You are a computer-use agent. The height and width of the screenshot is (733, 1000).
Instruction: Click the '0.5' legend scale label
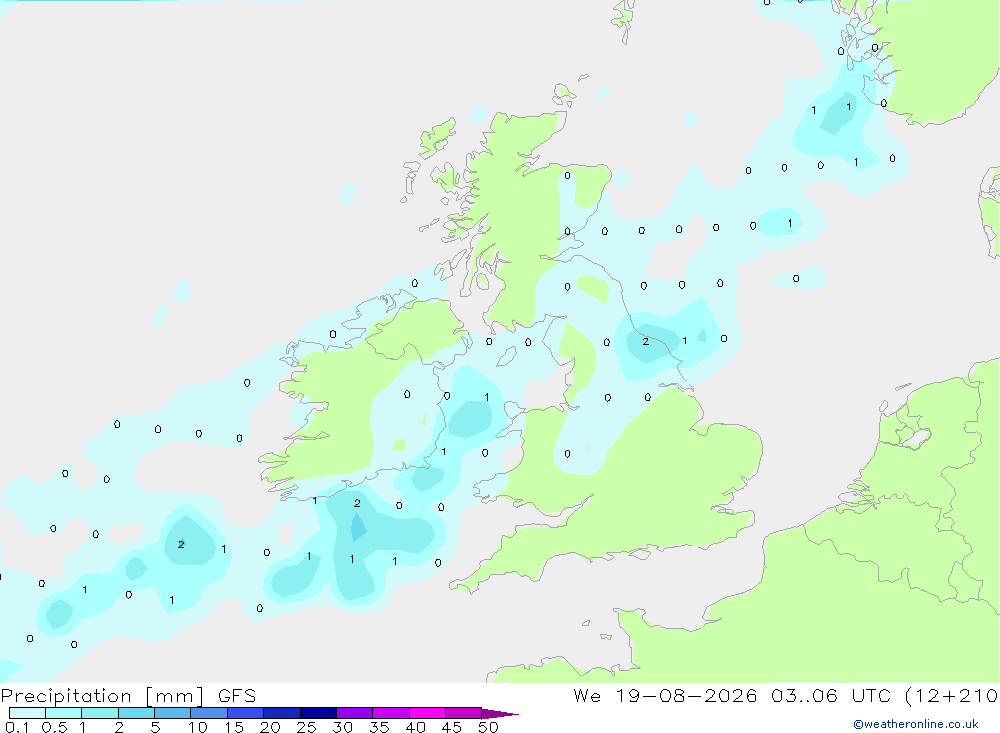click(54, 727)
